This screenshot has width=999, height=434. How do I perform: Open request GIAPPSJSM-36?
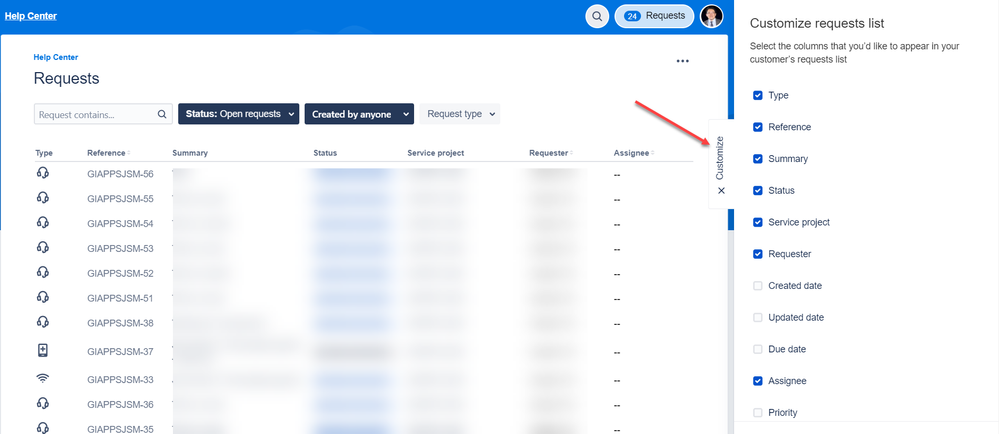click(120, 405)
